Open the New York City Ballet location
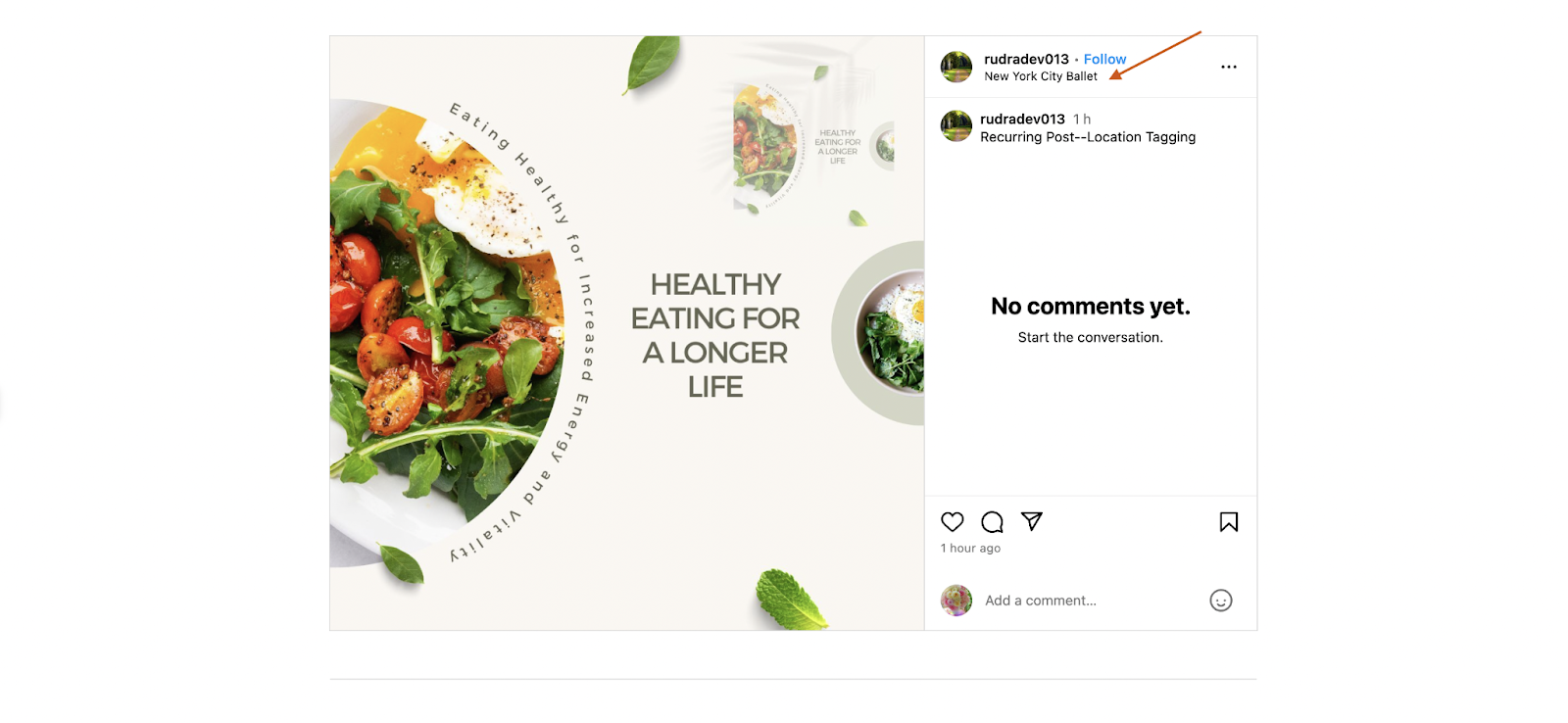The width and height of the screenshot is (1568, 723). point(1041,76)
